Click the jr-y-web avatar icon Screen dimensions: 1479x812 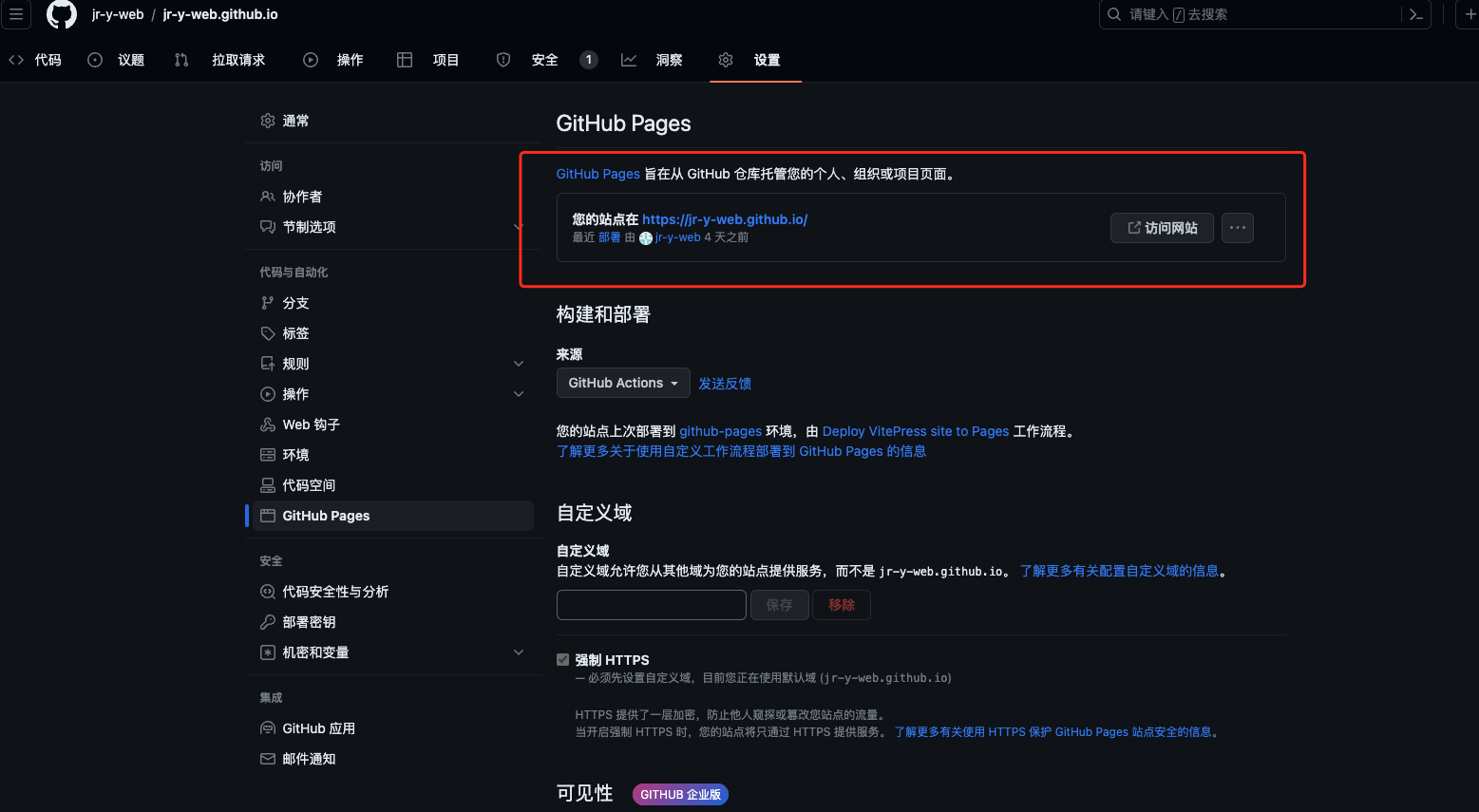pyautogui.click(x=646, y=238)
